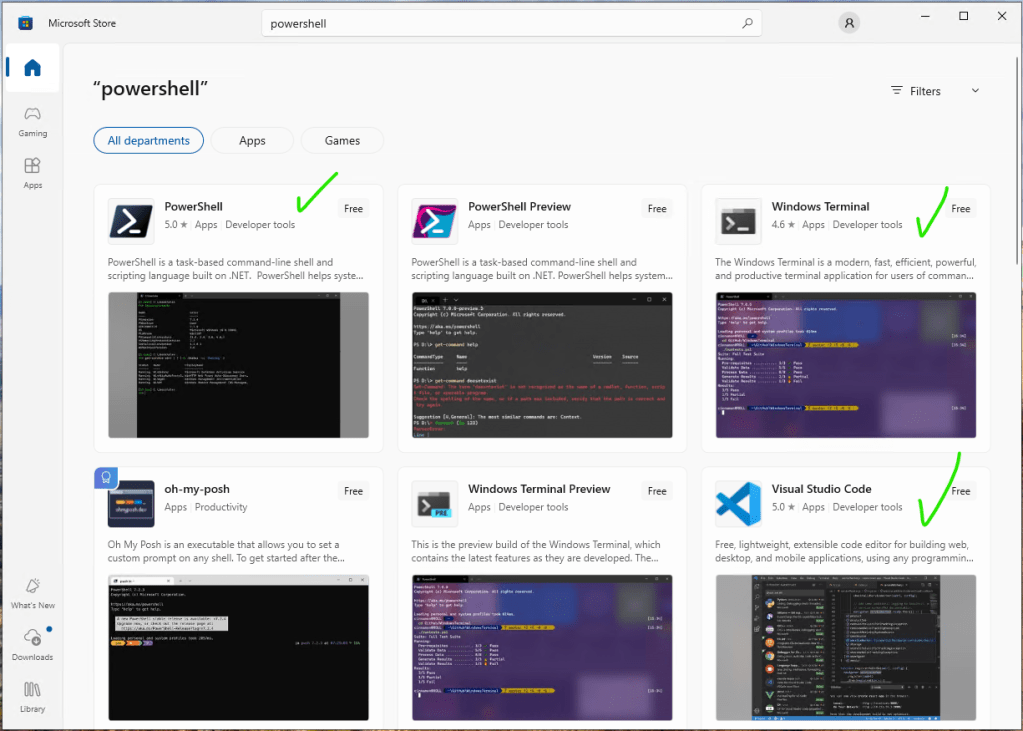This screenshot has width=1023, height=731.
Task: Open What's New in sidebar
Action: pyautogui.click(x=32, y=593)
